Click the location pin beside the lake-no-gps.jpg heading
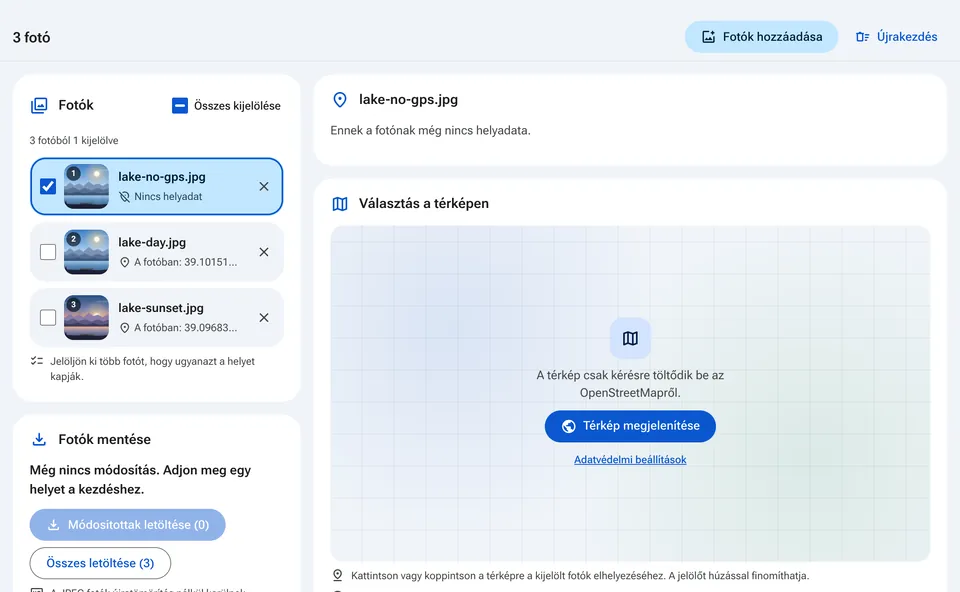 340,100
